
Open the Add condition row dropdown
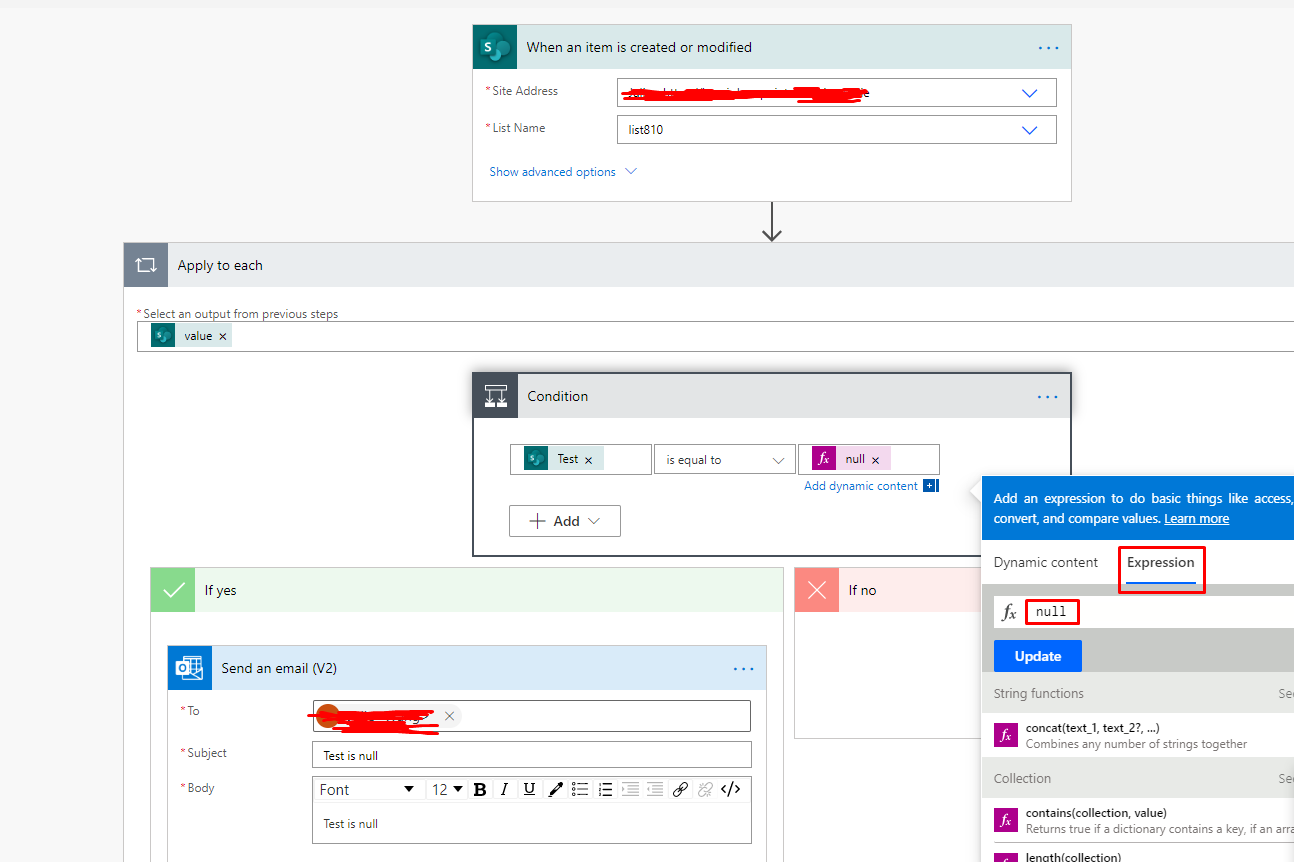pyautogui.click(x=565, y=521)
